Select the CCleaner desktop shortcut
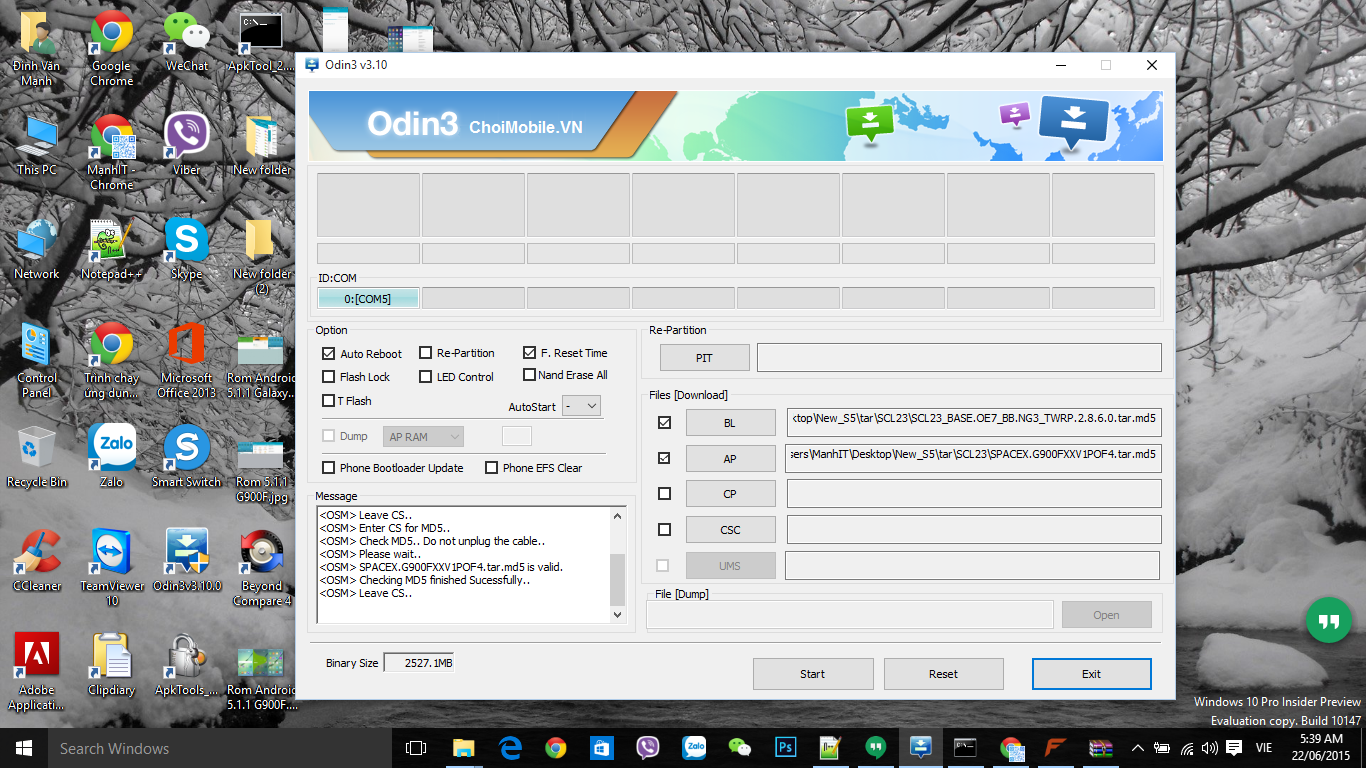The image size is (1366, 768). tap(37, 562)
